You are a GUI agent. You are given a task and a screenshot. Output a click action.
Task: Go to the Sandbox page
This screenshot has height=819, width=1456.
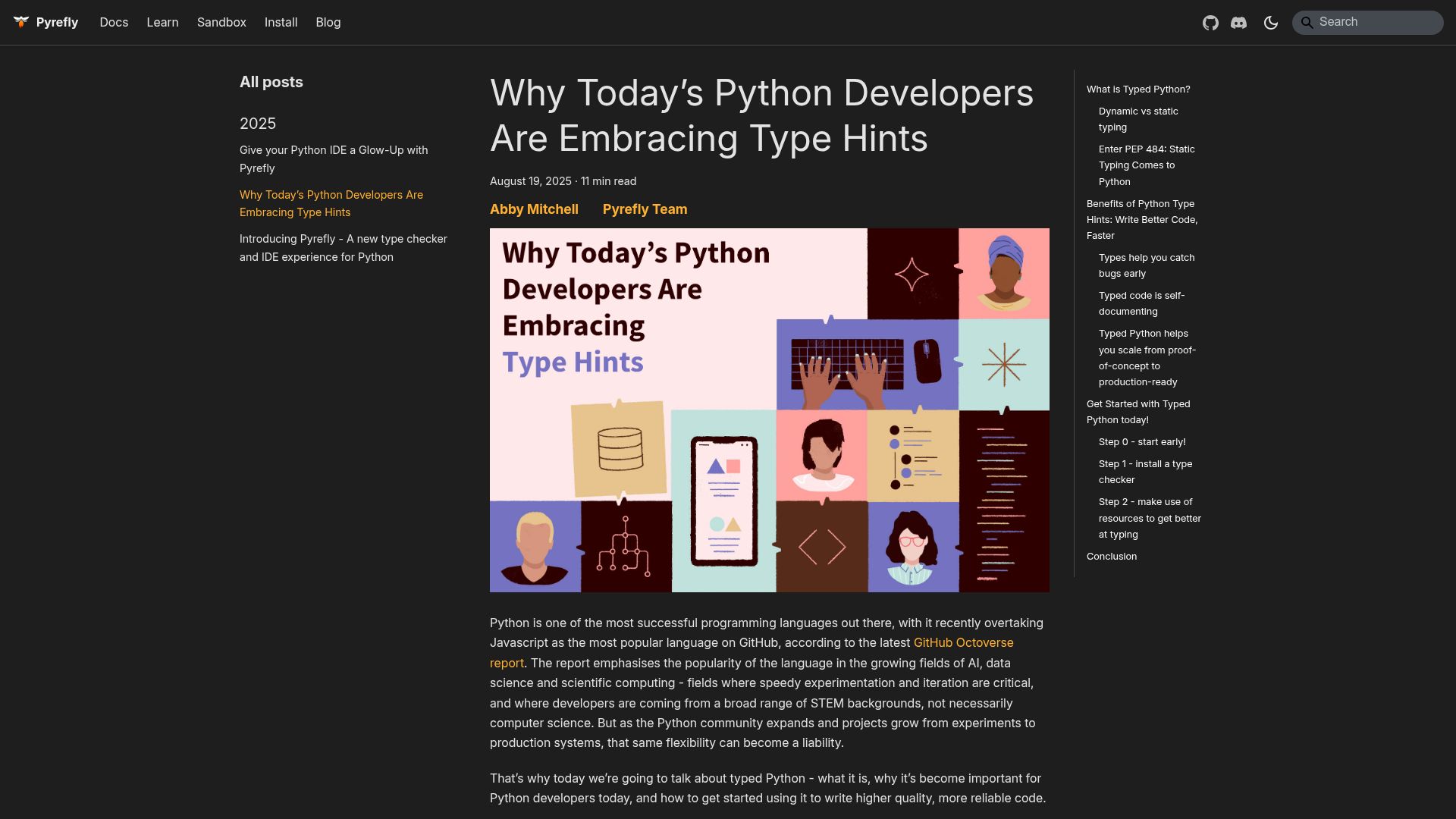coord(221,23)
